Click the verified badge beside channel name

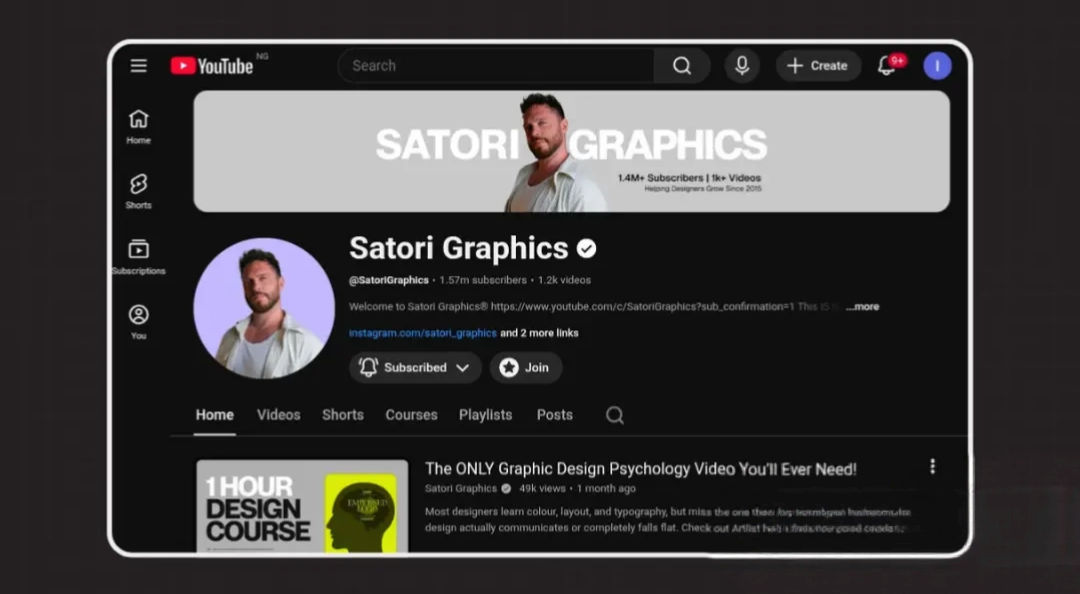586,249
